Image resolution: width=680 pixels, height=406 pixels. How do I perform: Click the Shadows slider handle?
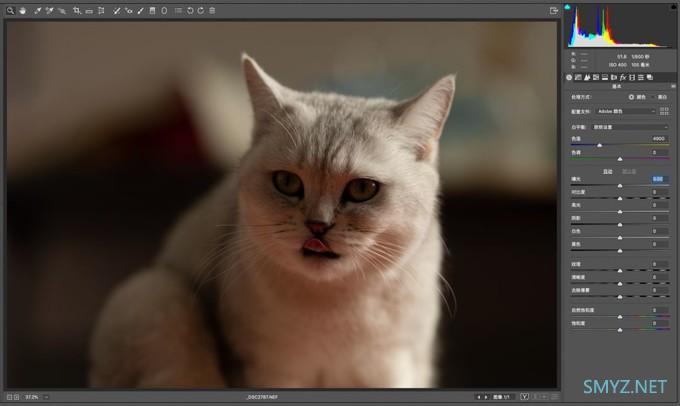(620, 225)
